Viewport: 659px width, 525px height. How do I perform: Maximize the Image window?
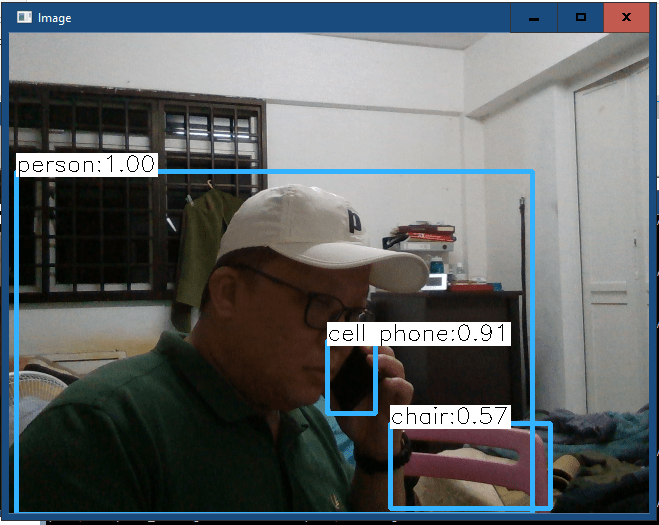(x=581, y=17)
